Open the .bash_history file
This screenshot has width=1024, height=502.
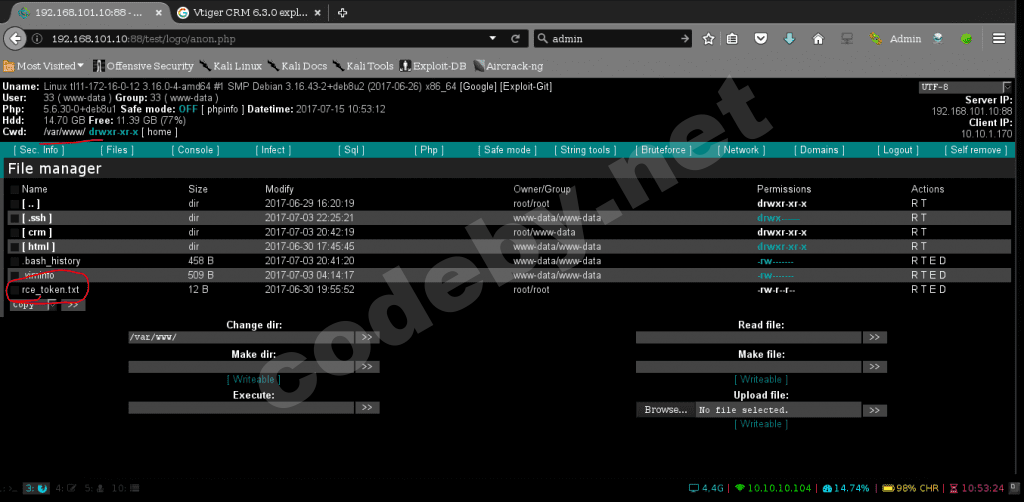(51, 261)
